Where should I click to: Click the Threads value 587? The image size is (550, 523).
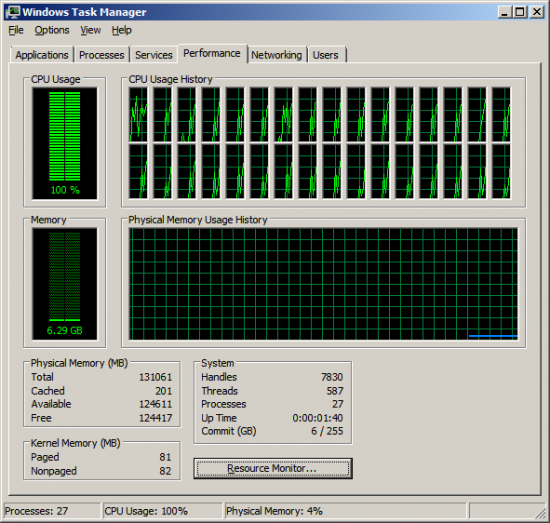tap(335, 391)
